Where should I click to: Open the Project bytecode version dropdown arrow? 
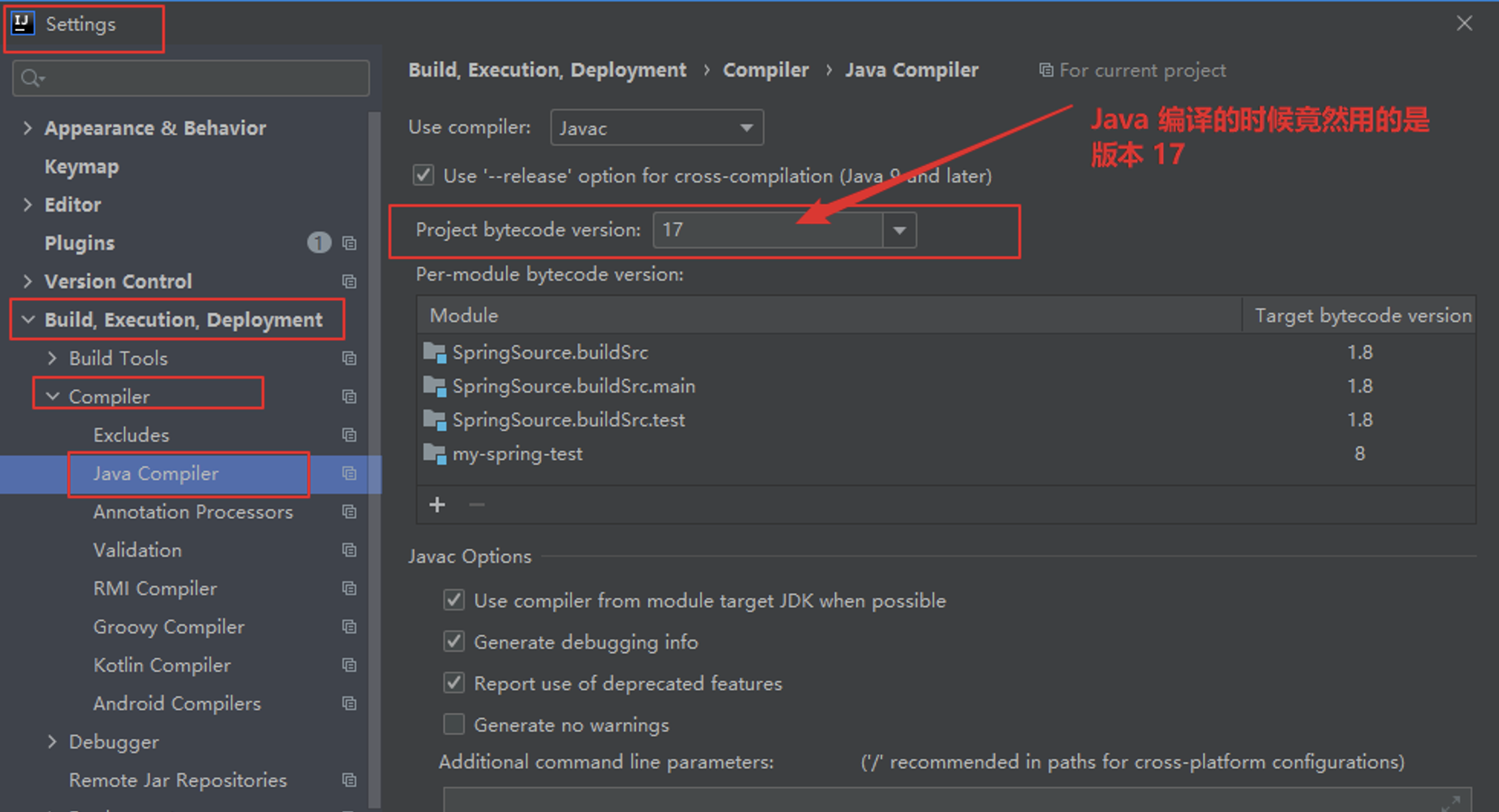[899, 231]
